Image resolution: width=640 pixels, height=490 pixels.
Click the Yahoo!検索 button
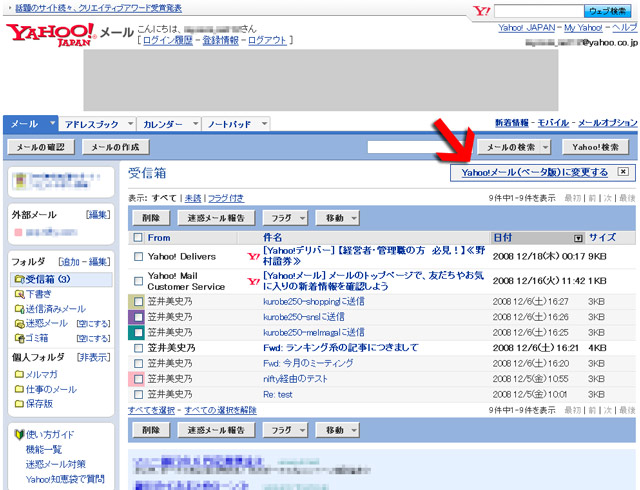coord(595,147)
